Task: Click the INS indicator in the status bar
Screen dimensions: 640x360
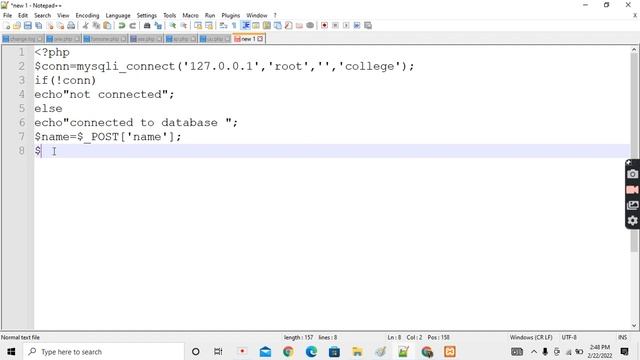Action: coord(622,338)
